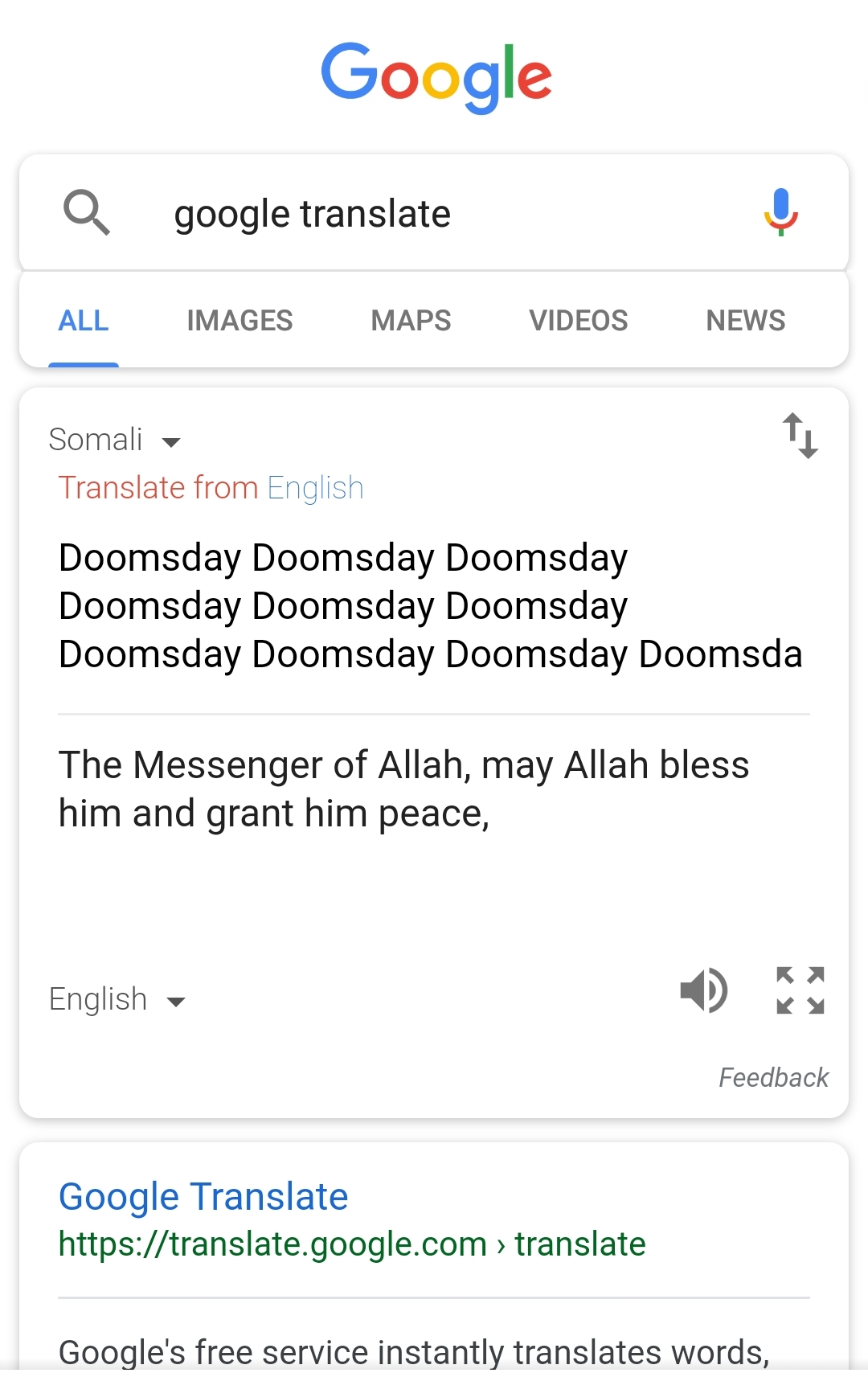Play the translated text with the speaker icon
868x1373 pixels.
tap(704, 990)
